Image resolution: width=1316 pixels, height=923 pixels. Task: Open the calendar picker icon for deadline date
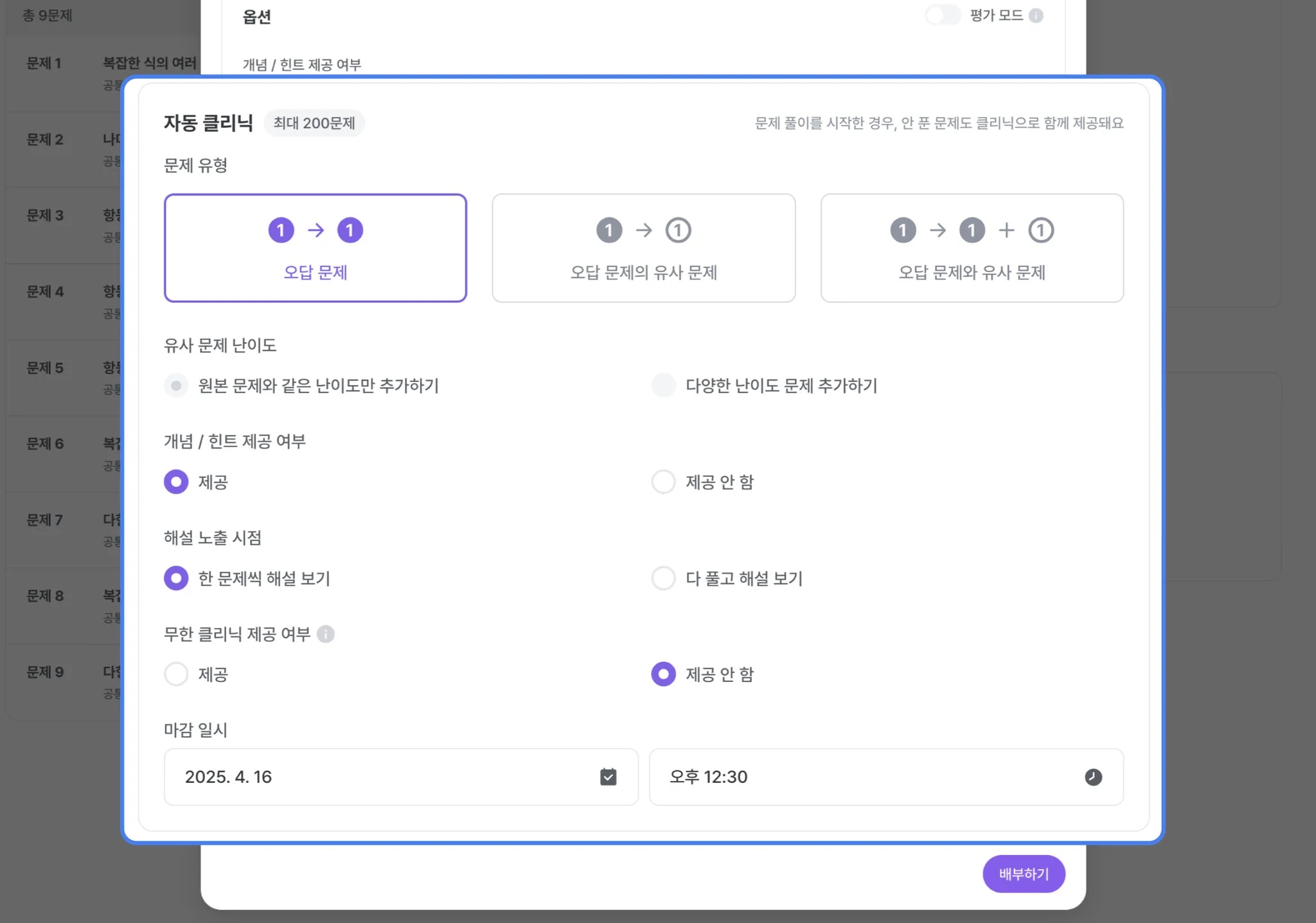608,777
